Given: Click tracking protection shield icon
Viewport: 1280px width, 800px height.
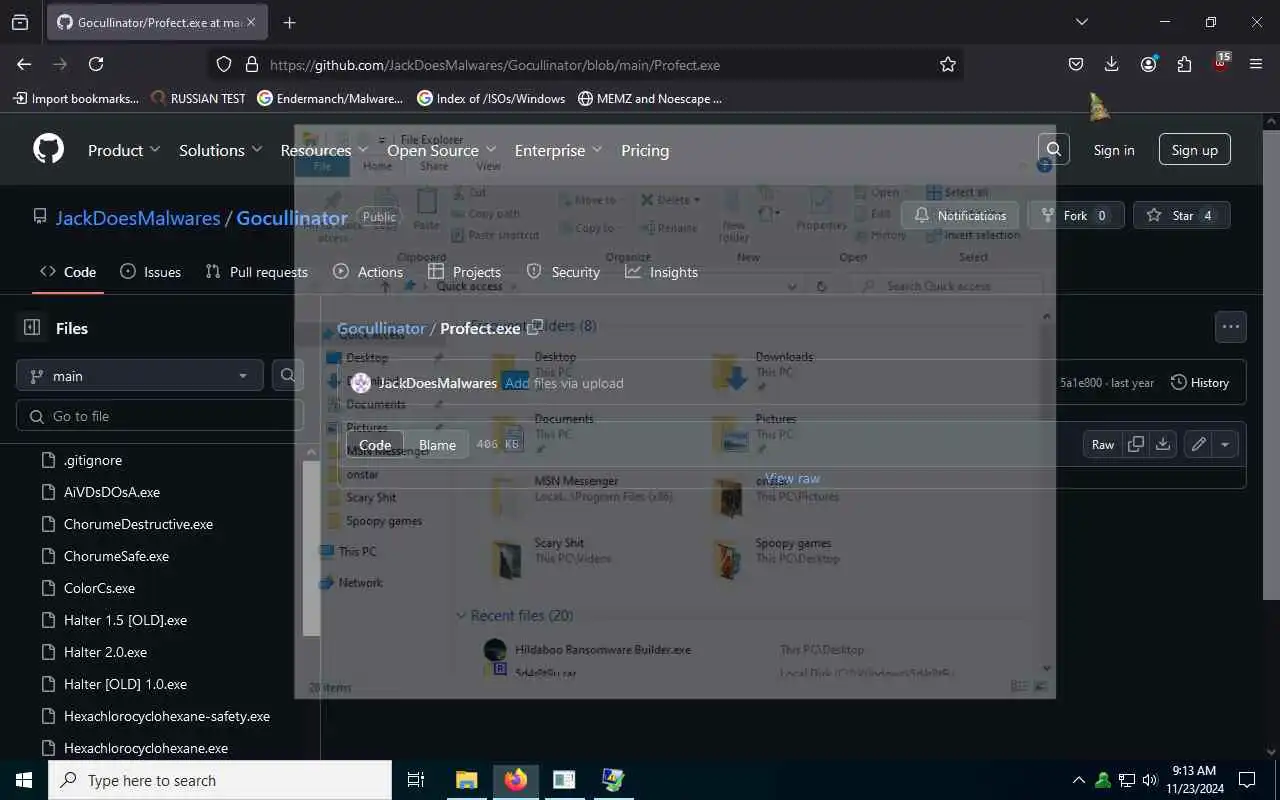Looking at the screenshot, I should [224, 64].
